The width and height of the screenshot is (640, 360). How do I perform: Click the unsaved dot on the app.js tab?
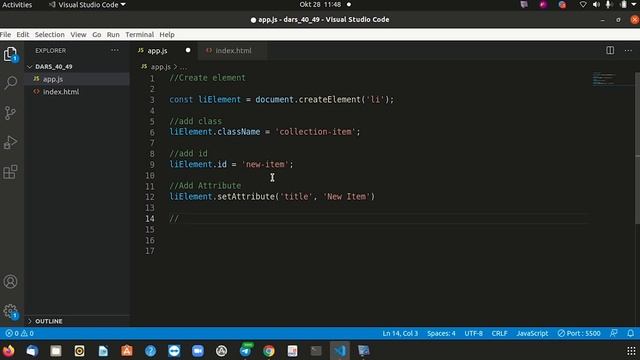click(188, 50)
